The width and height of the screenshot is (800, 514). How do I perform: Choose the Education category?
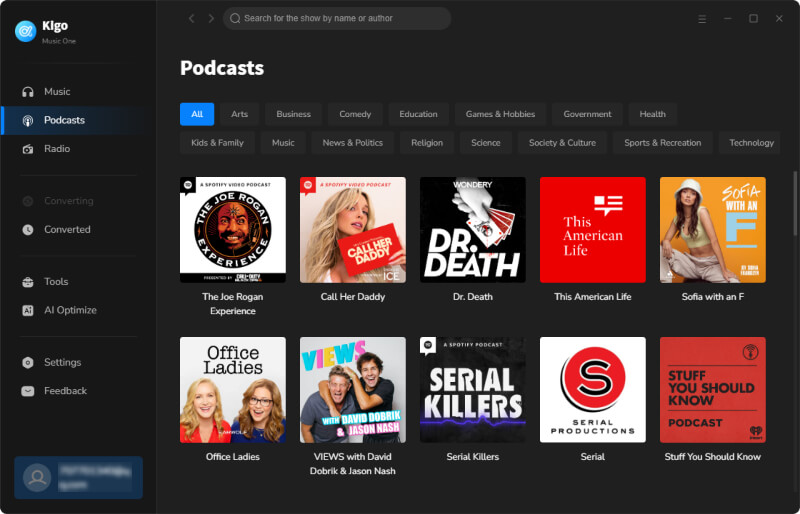click(418, 114)
